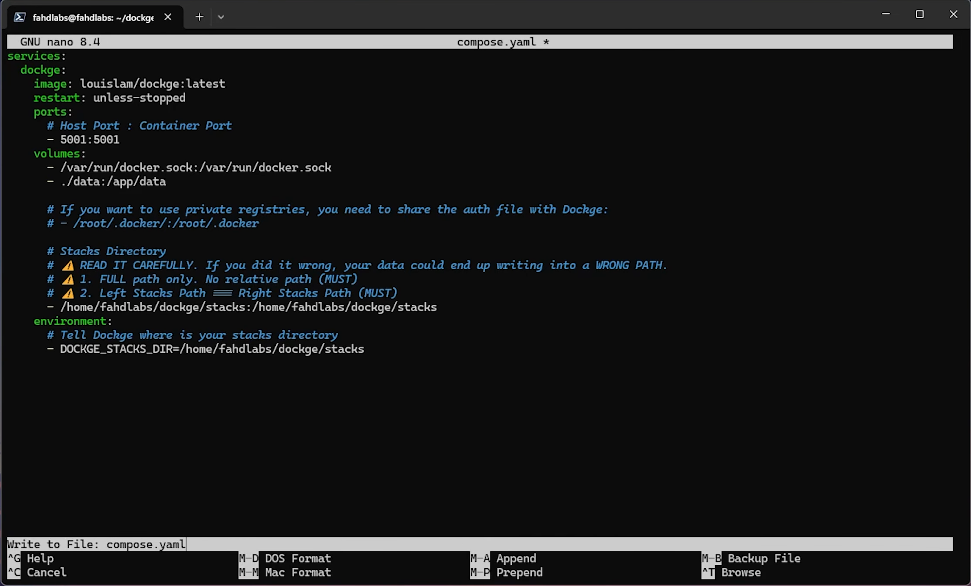Image resolution: width=971 pixels, height=586 pixels.
Task: Open a new tab with the plus icon
Action: coord(198,16)
